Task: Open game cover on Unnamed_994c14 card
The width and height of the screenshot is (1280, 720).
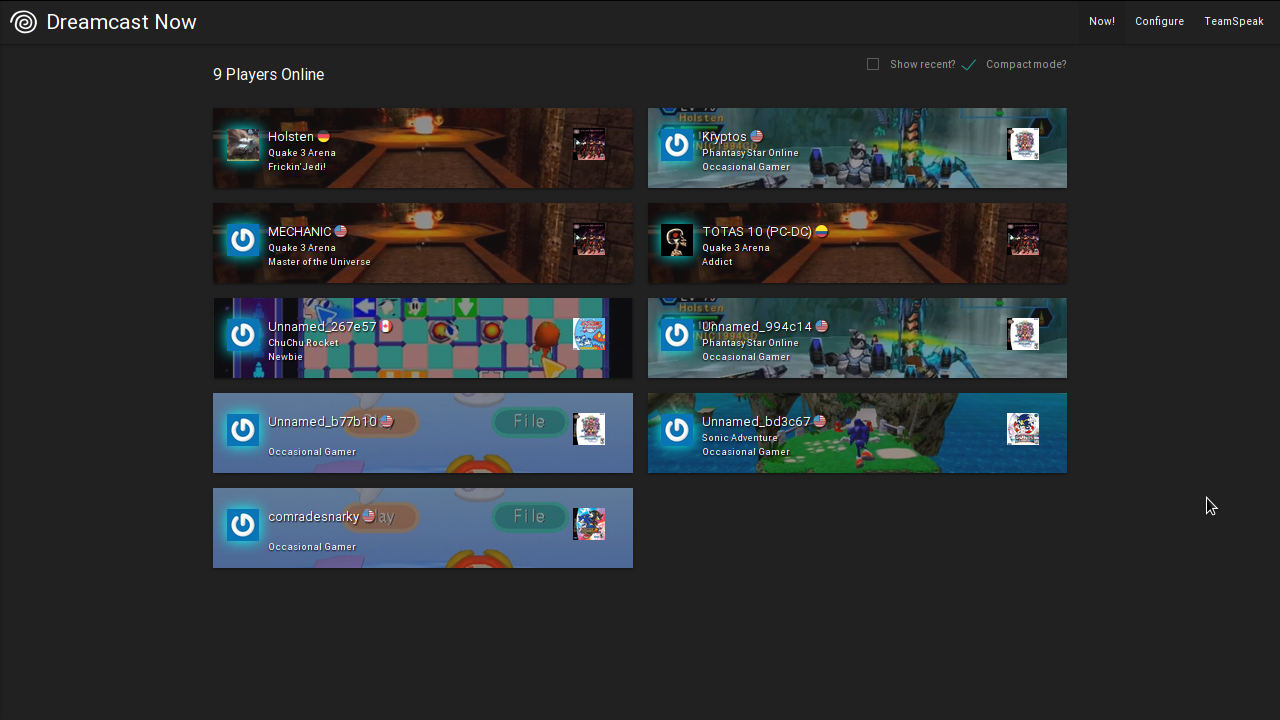Action: click(1023, 334)
